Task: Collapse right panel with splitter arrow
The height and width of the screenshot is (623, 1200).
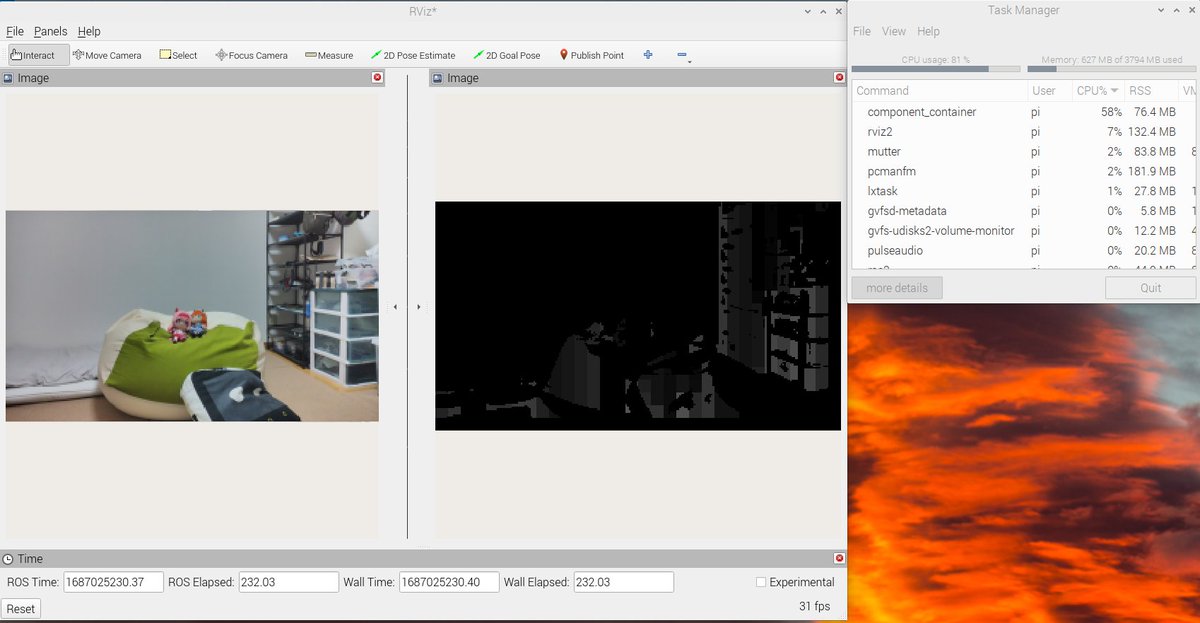Action: pyautogui.click(x=418, y=307)
